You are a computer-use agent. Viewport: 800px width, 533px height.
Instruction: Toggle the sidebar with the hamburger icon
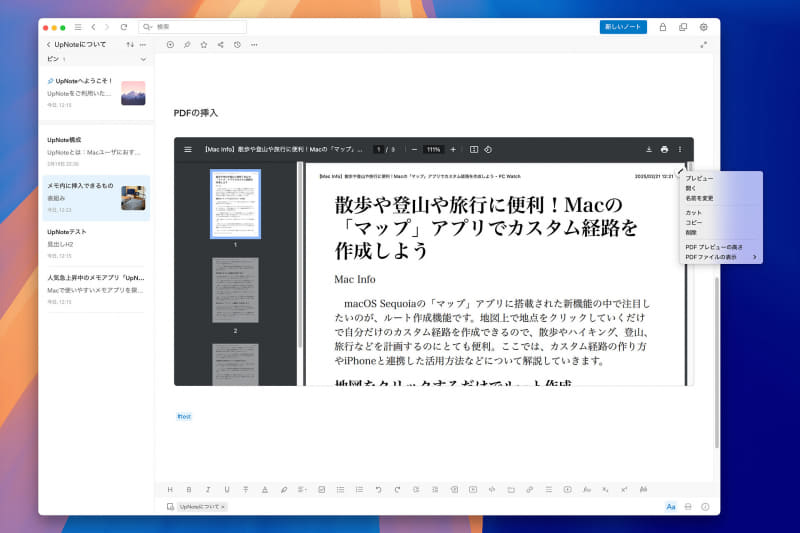[78, 27]
